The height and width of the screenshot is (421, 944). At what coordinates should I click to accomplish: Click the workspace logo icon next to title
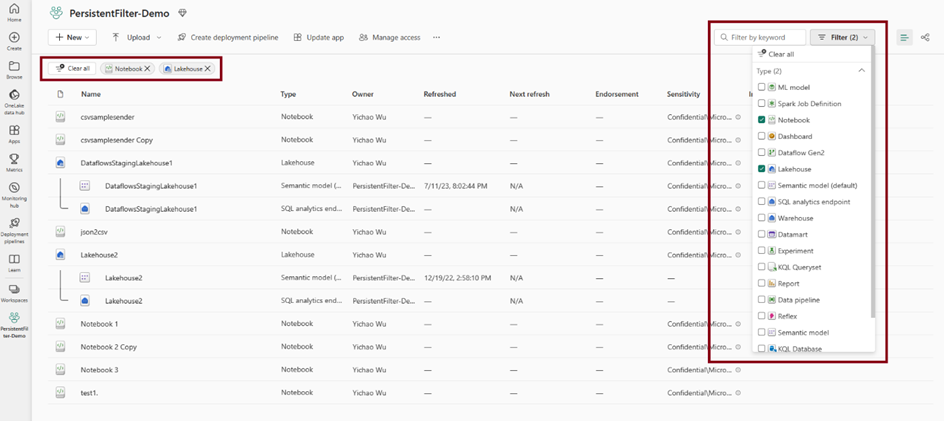(x=56, y=13)
